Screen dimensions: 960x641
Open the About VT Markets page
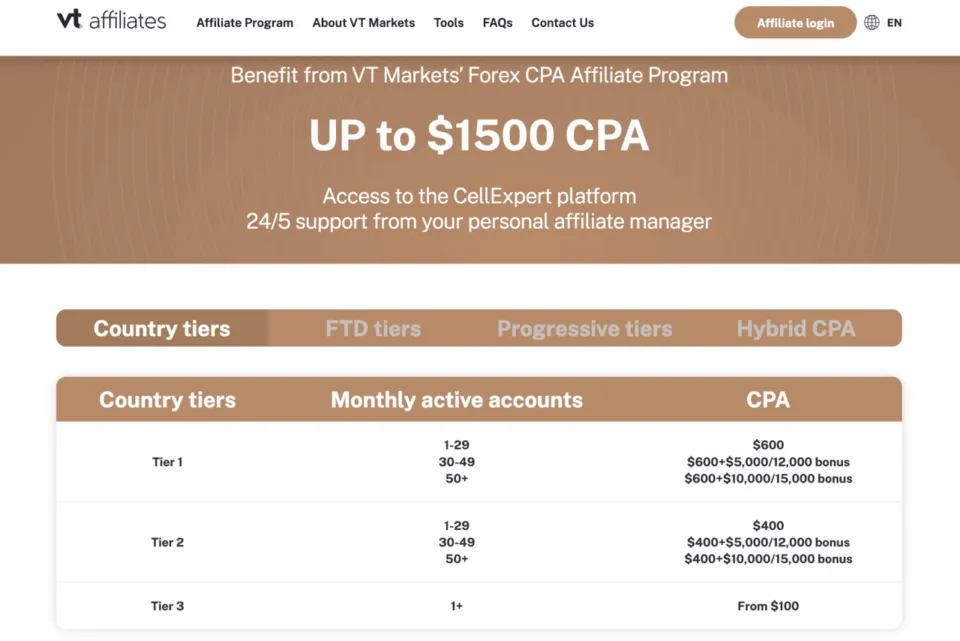tap(363, 23)
